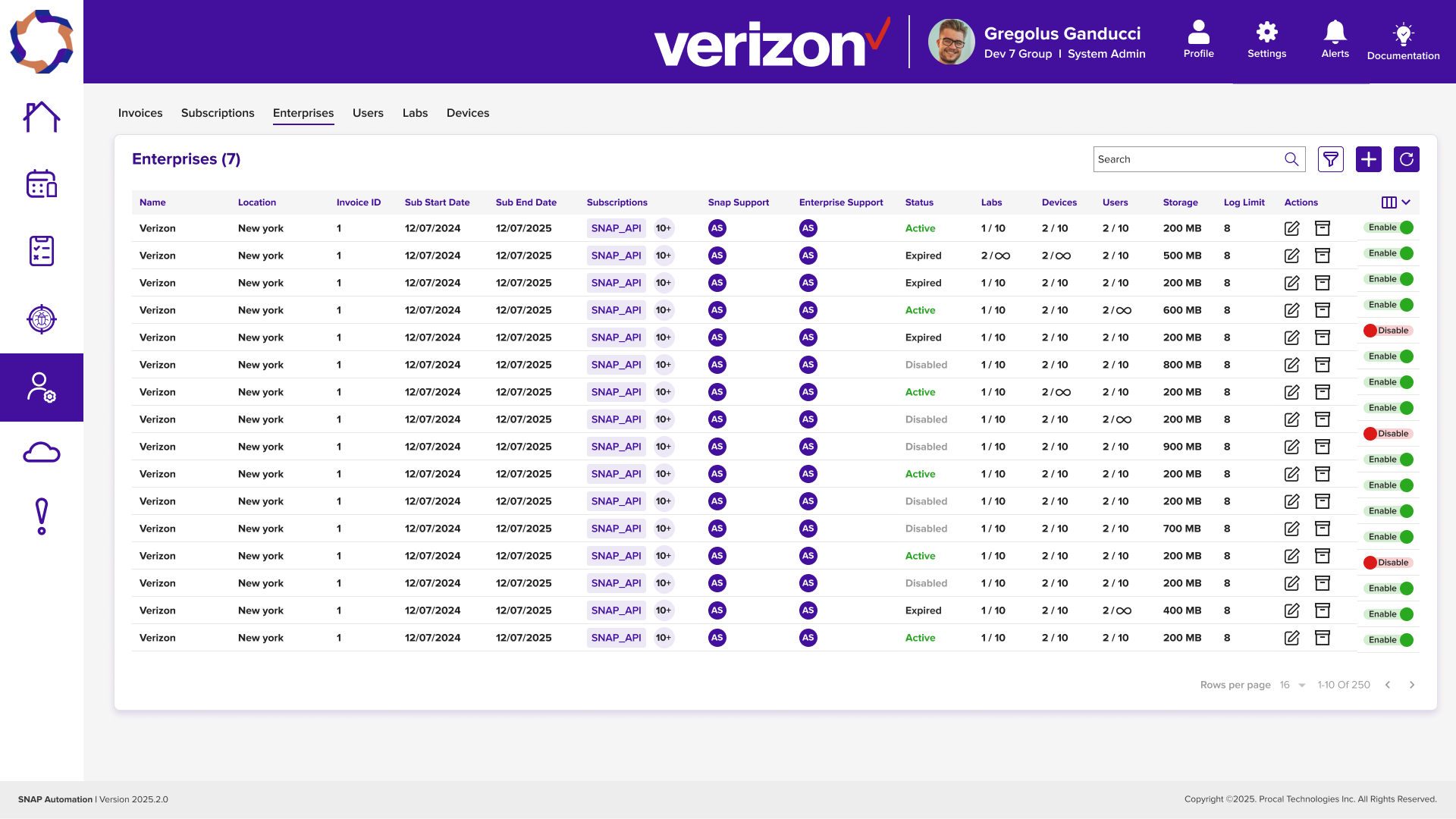Viewport: 1456px width, 819px height.
Task: Expand the 10+ subscriptions badge in the 500 MB row
Action: tap(664, 256)
